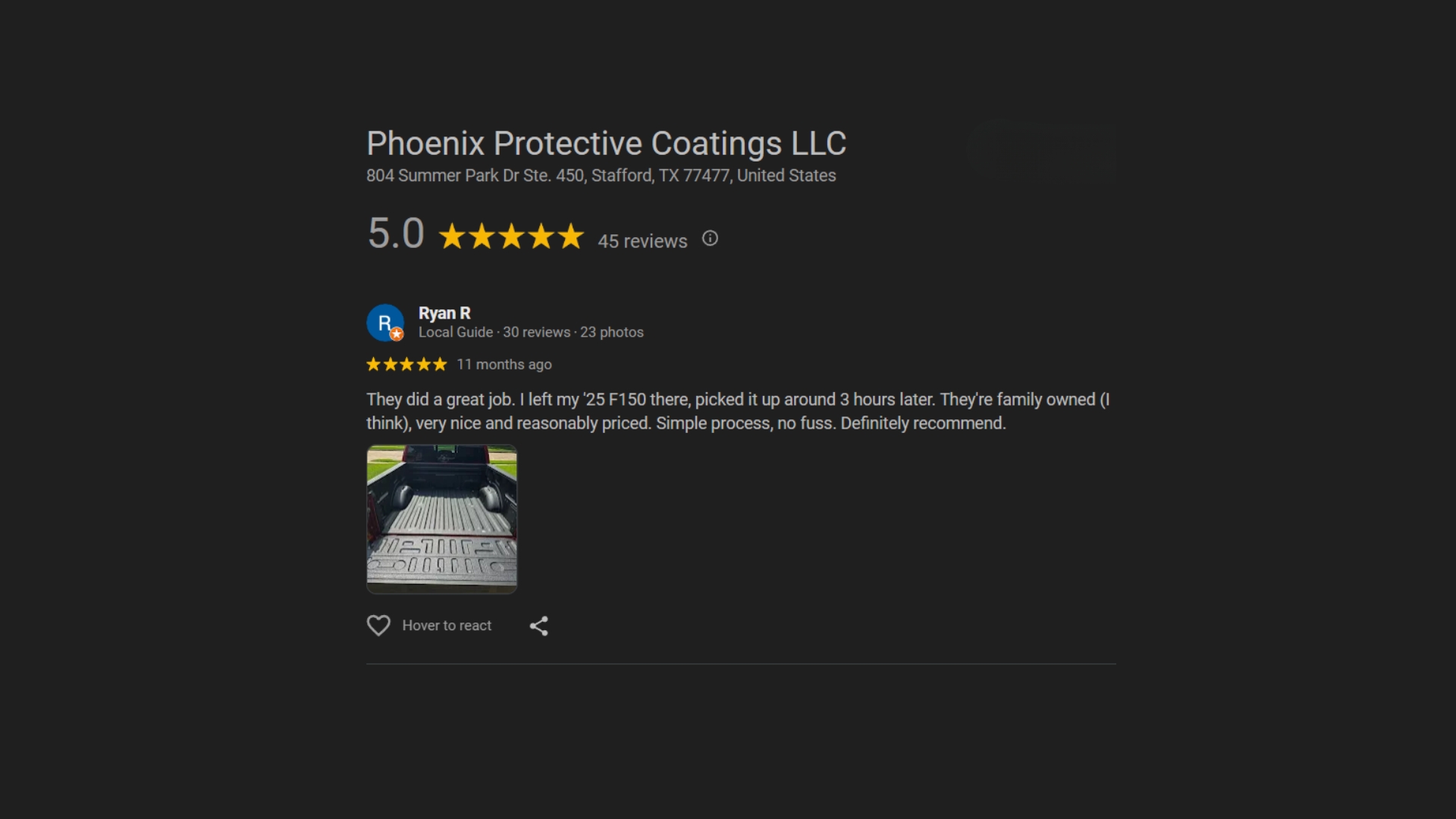Click the Local Guide label under Ryan R

(456, 332)
